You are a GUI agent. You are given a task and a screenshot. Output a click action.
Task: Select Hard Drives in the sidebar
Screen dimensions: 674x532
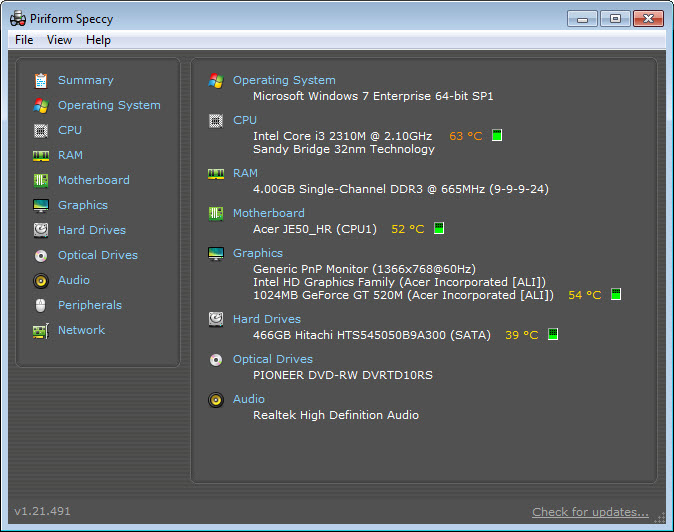(x=92, y=230)
